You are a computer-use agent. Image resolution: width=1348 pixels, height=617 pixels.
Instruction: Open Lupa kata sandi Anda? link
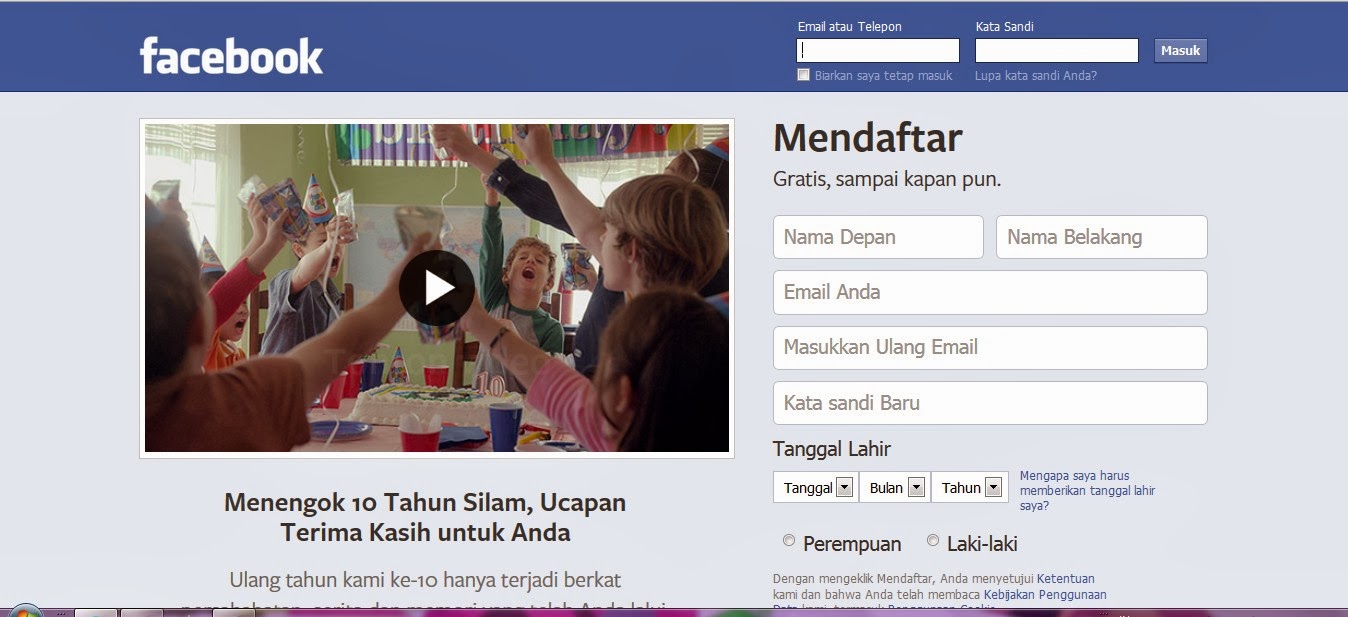coord(1036,75)
